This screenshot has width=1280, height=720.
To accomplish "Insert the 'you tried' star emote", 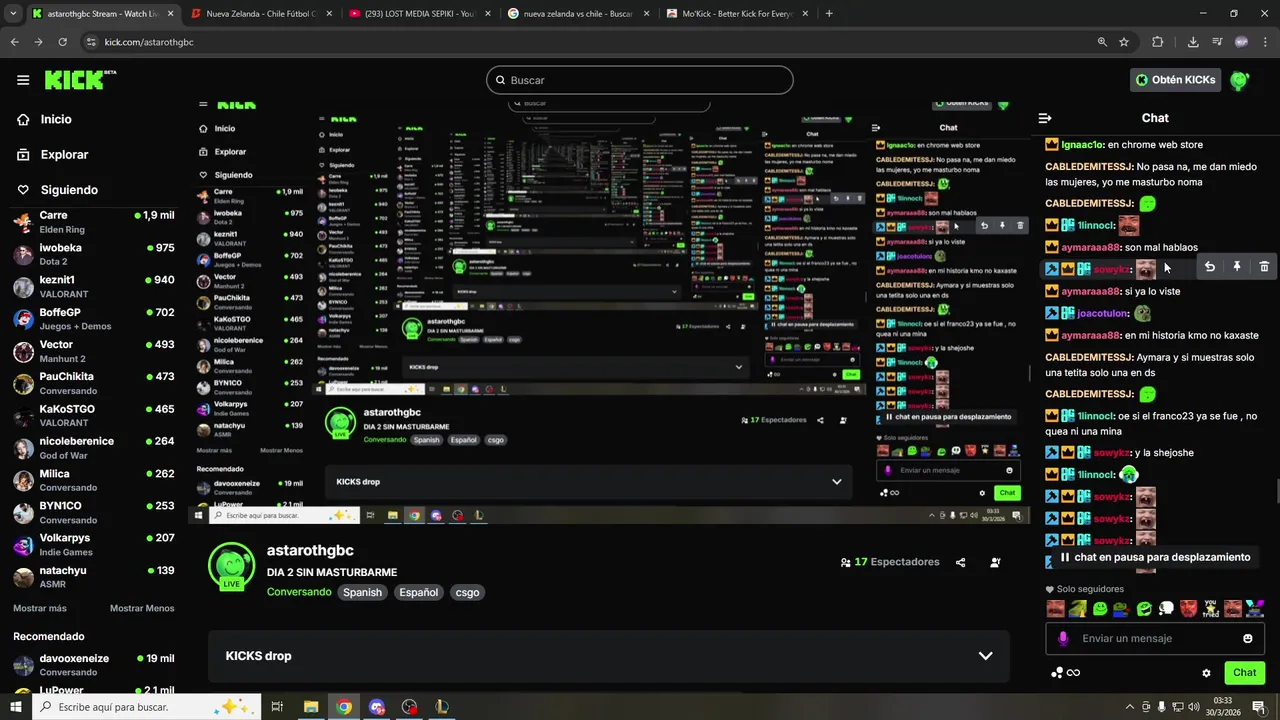I will 1211,608.
